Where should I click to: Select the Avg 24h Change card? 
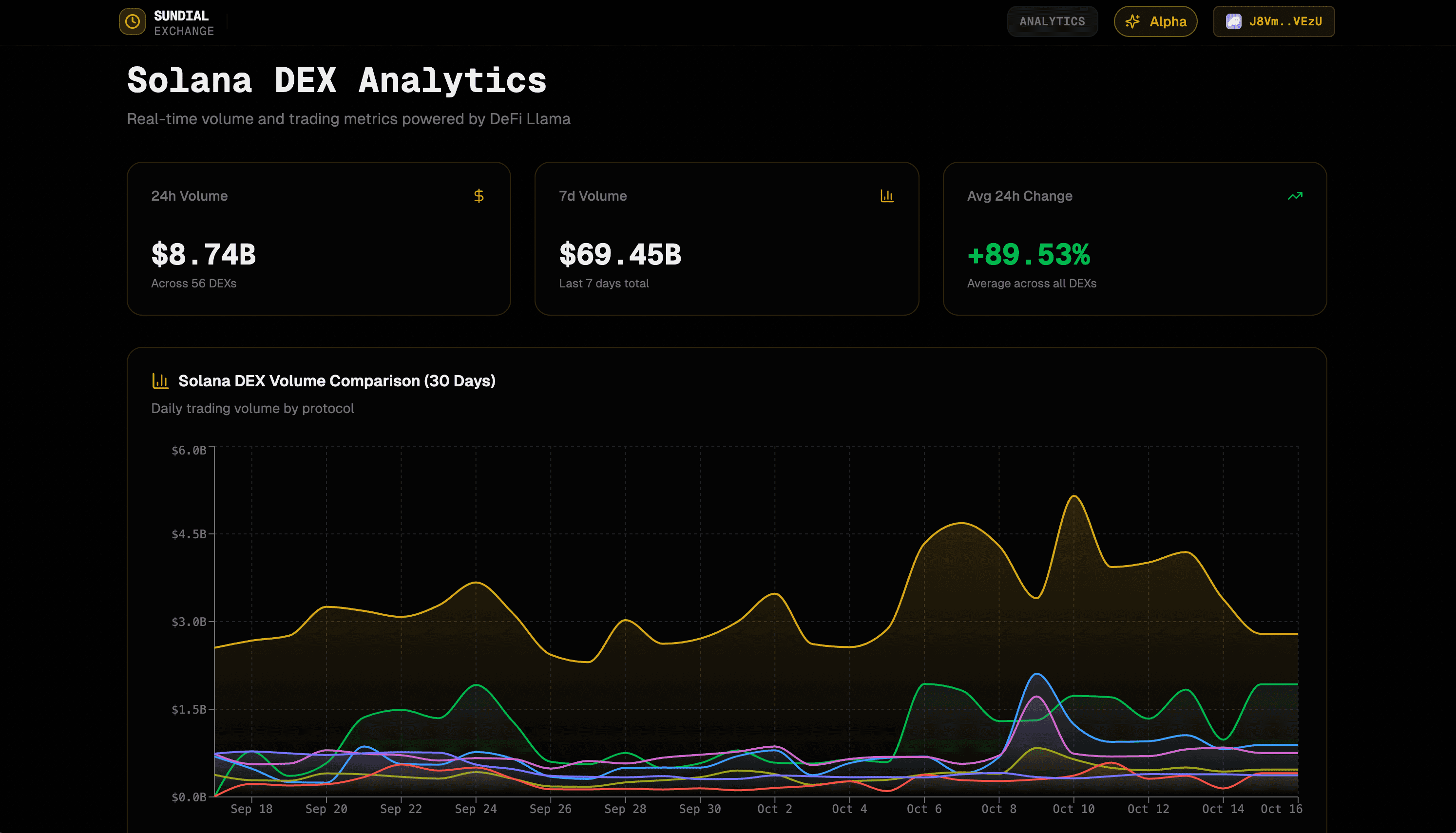1134,239
